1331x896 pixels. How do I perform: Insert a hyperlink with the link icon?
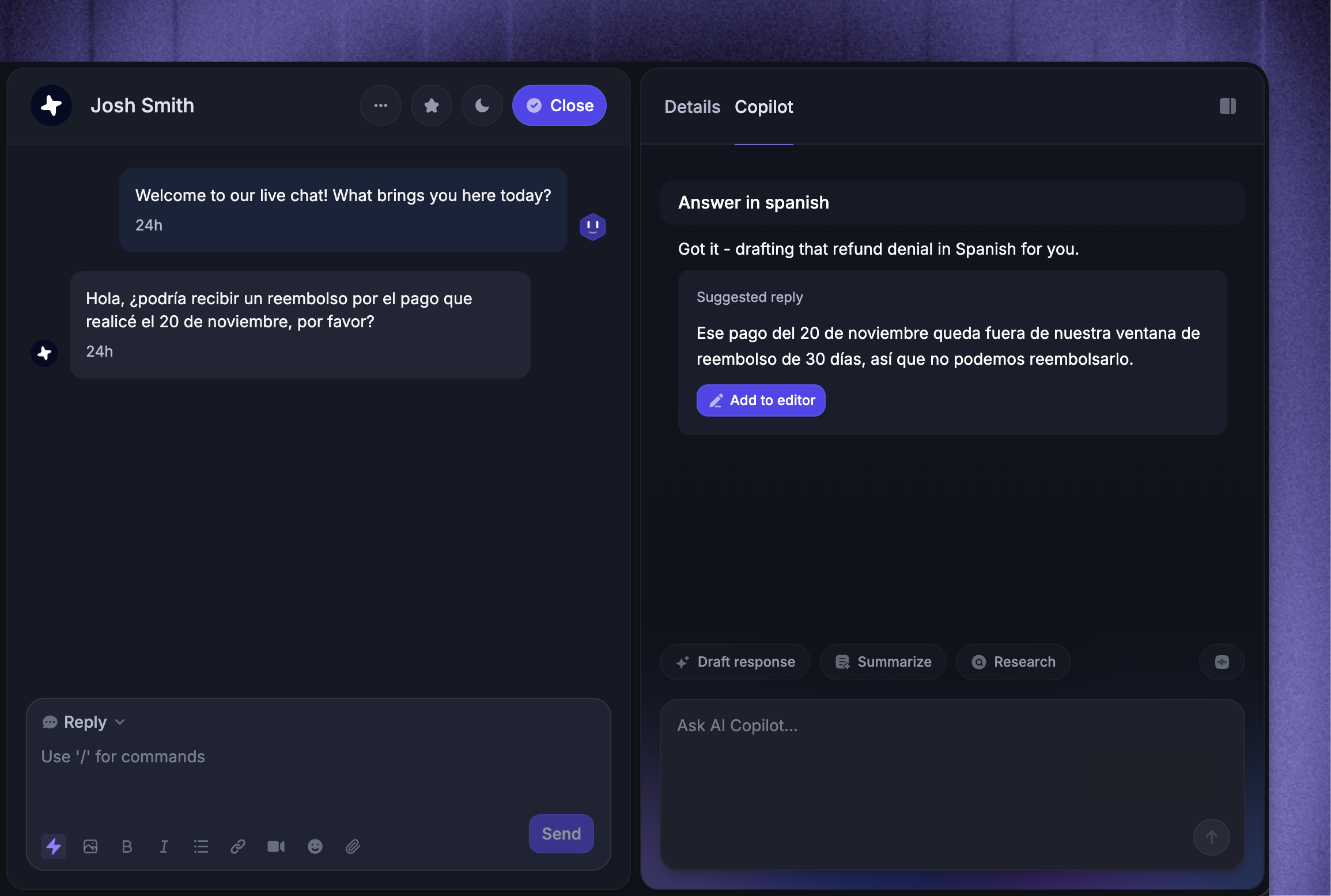click(x=238, y=846)
